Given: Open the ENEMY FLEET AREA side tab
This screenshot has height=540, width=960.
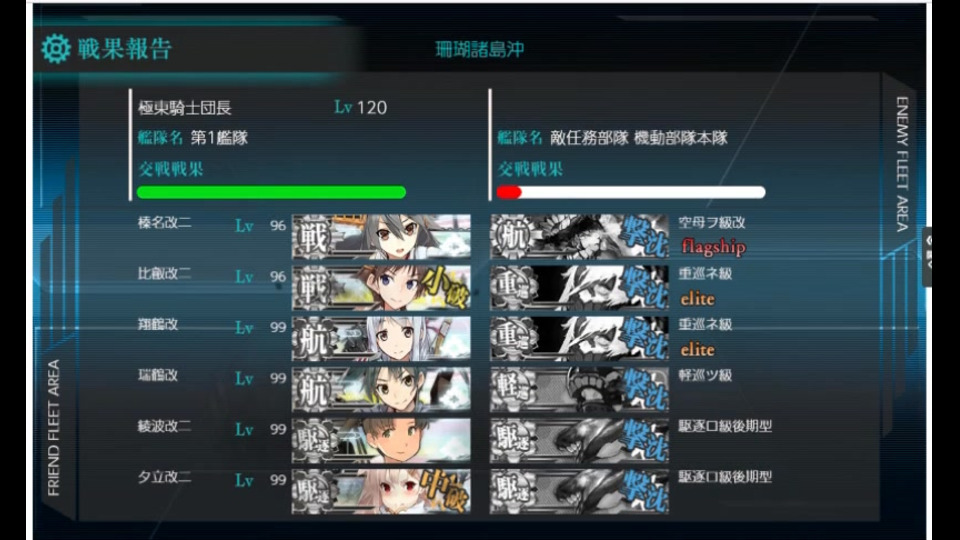Looking at the screenshot, I should click(x=902, y=163).
